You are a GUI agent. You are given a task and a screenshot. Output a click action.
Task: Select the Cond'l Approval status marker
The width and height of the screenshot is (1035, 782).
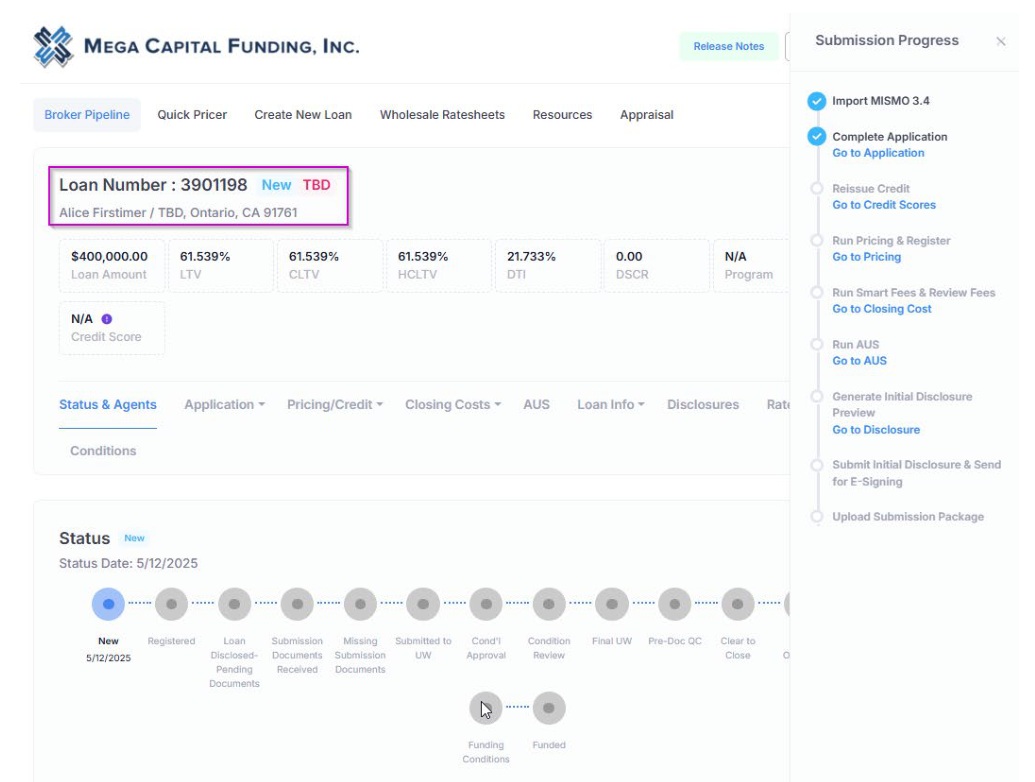(486, 604)
